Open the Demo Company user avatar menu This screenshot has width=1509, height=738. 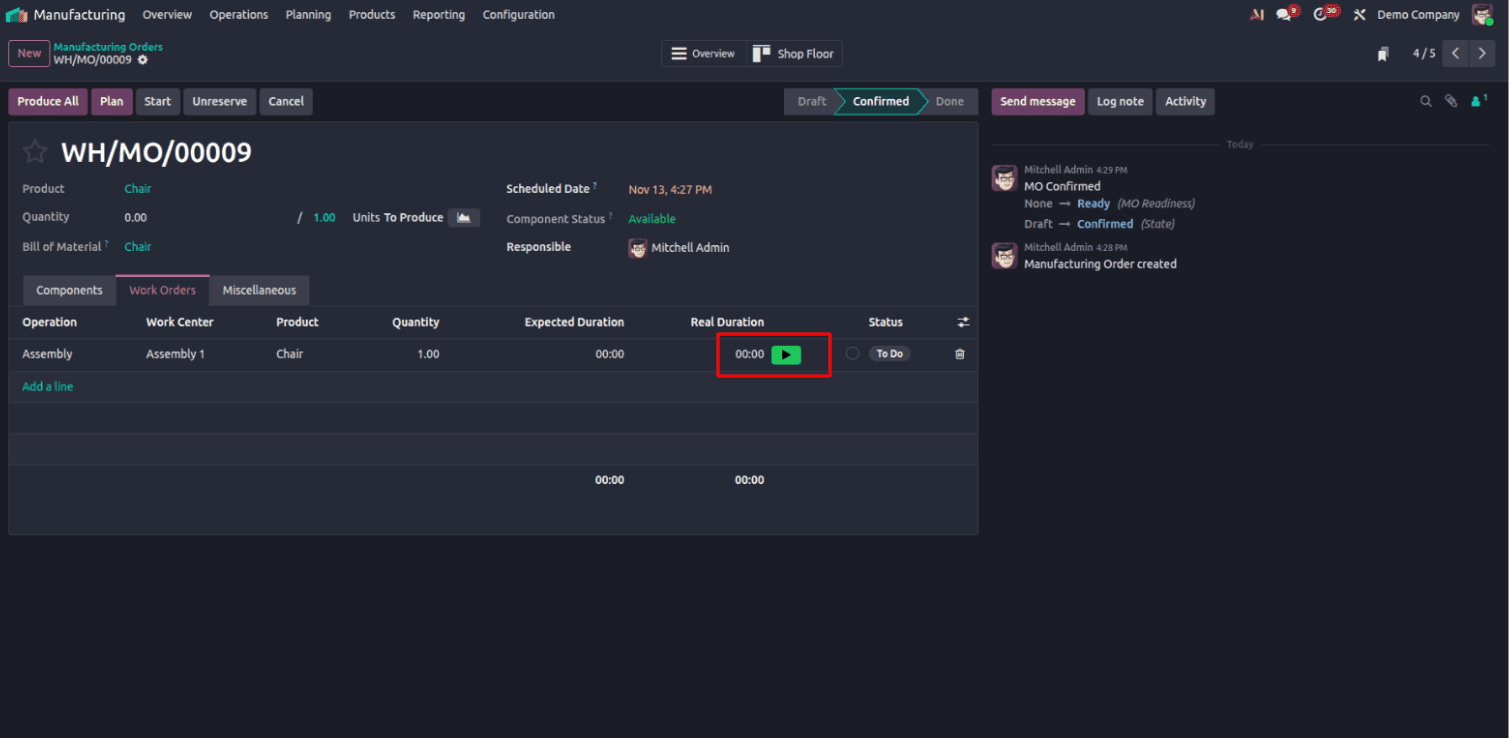[x=1484, y=14]
